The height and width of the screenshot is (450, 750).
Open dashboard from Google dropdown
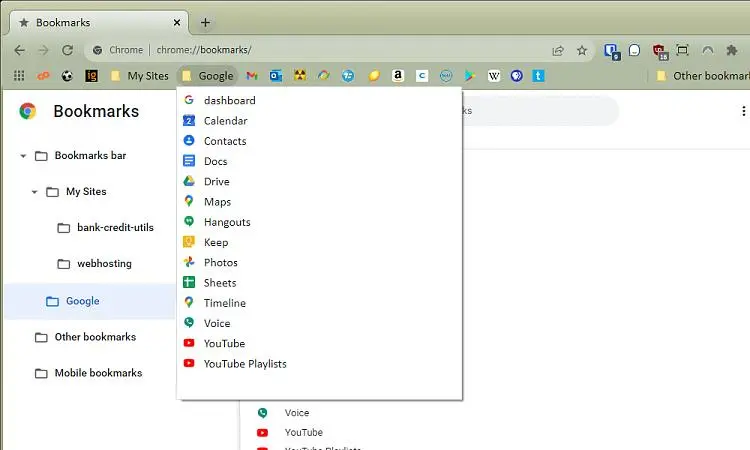coord(319,100)
